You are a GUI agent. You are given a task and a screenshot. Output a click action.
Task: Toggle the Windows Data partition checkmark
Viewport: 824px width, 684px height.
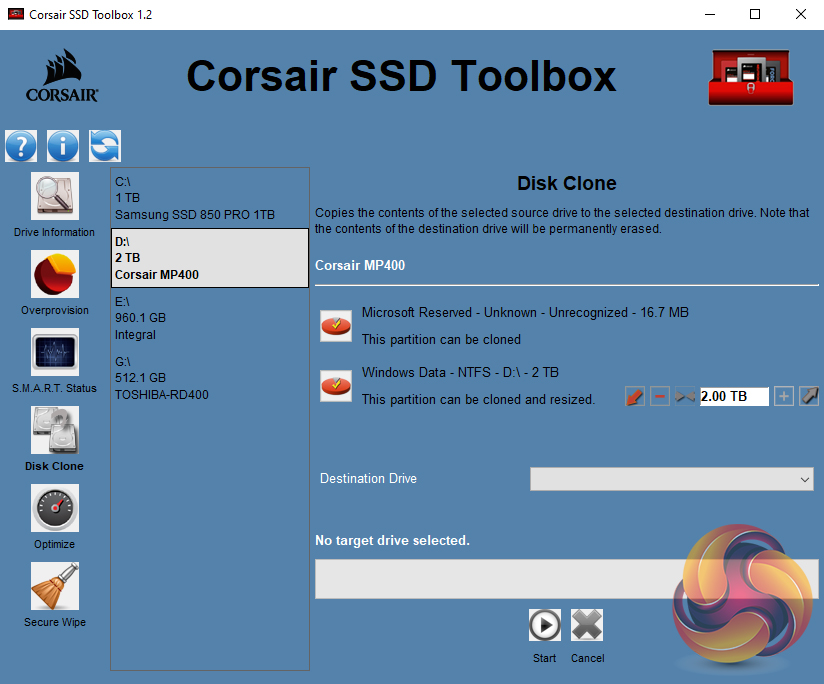(x=335, y=385)
